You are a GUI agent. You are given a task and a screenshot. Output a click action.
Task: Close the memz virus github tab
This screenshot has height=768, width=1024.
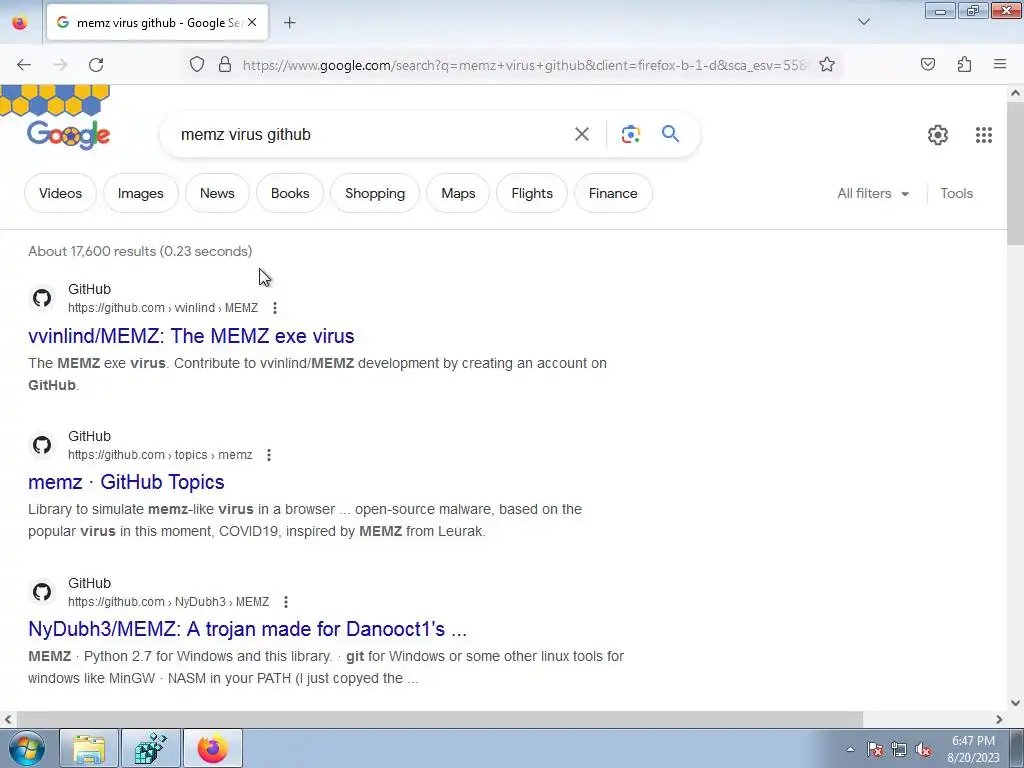(252, 23)
